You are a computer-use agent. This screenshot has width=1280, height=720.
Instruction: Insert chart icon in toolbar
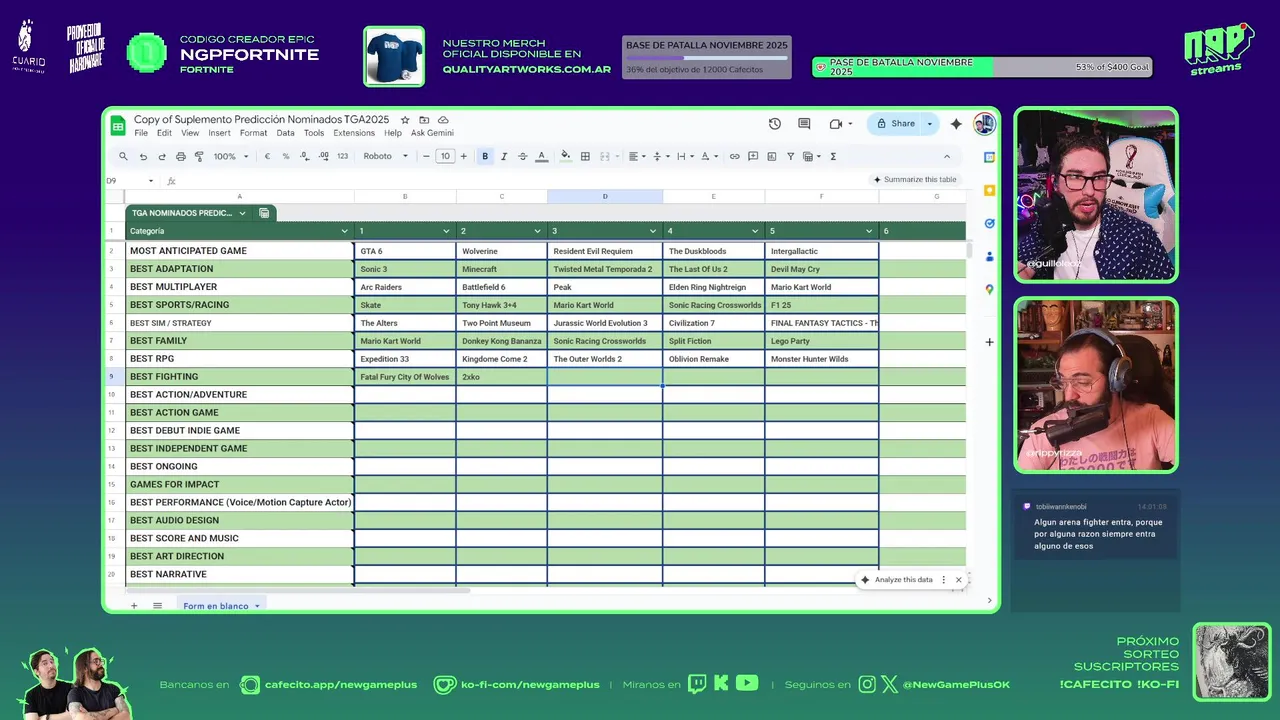pos(772,156)
